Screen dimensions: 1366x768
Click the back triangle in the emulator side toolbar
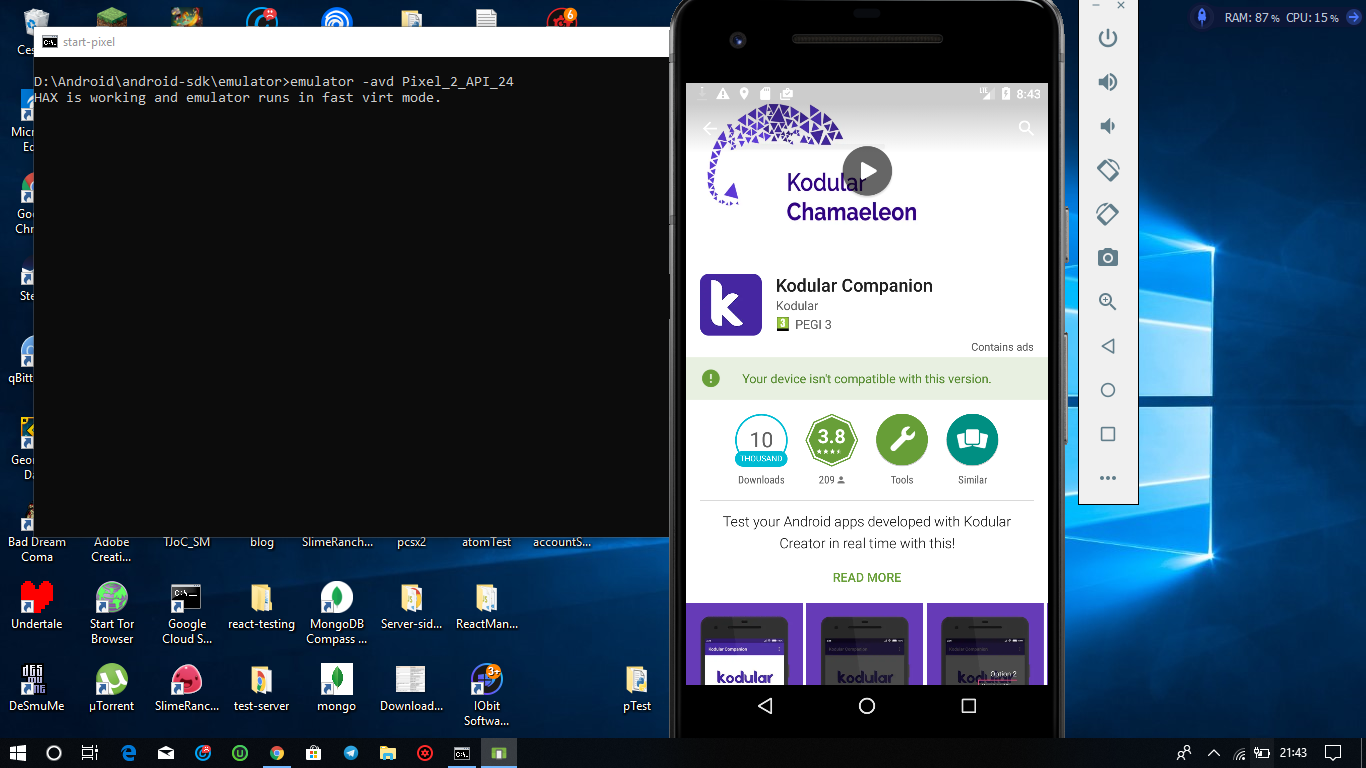pyautogui.click(x=1107, y=346)
